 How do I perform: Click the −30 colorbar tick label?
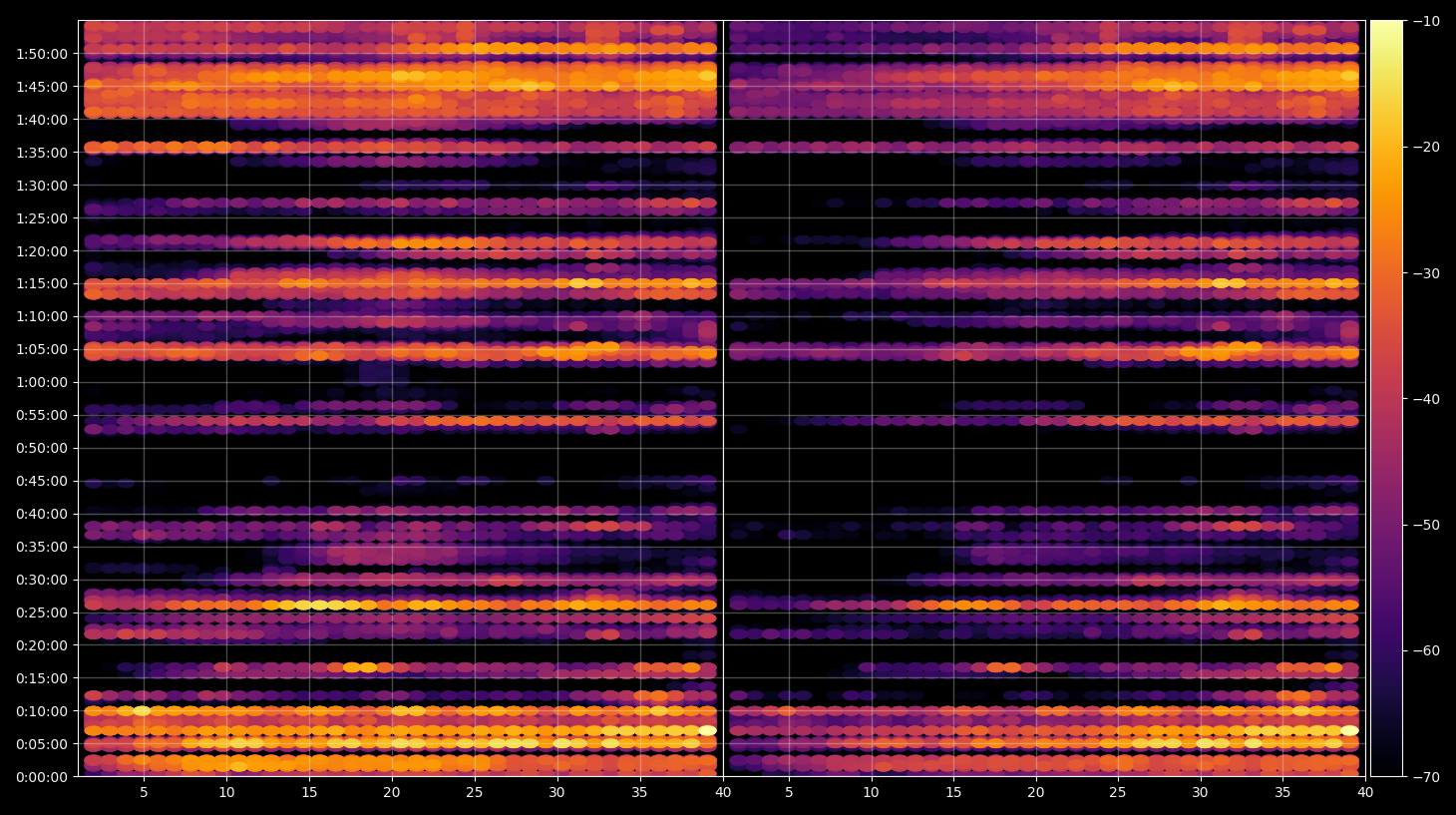click(x=1426, y=273)
